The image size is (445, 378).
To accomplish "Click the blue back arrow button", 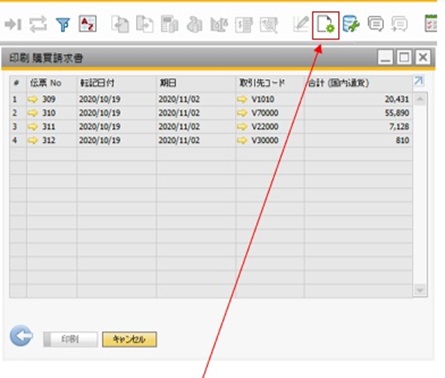I will (x=21, y=336).
